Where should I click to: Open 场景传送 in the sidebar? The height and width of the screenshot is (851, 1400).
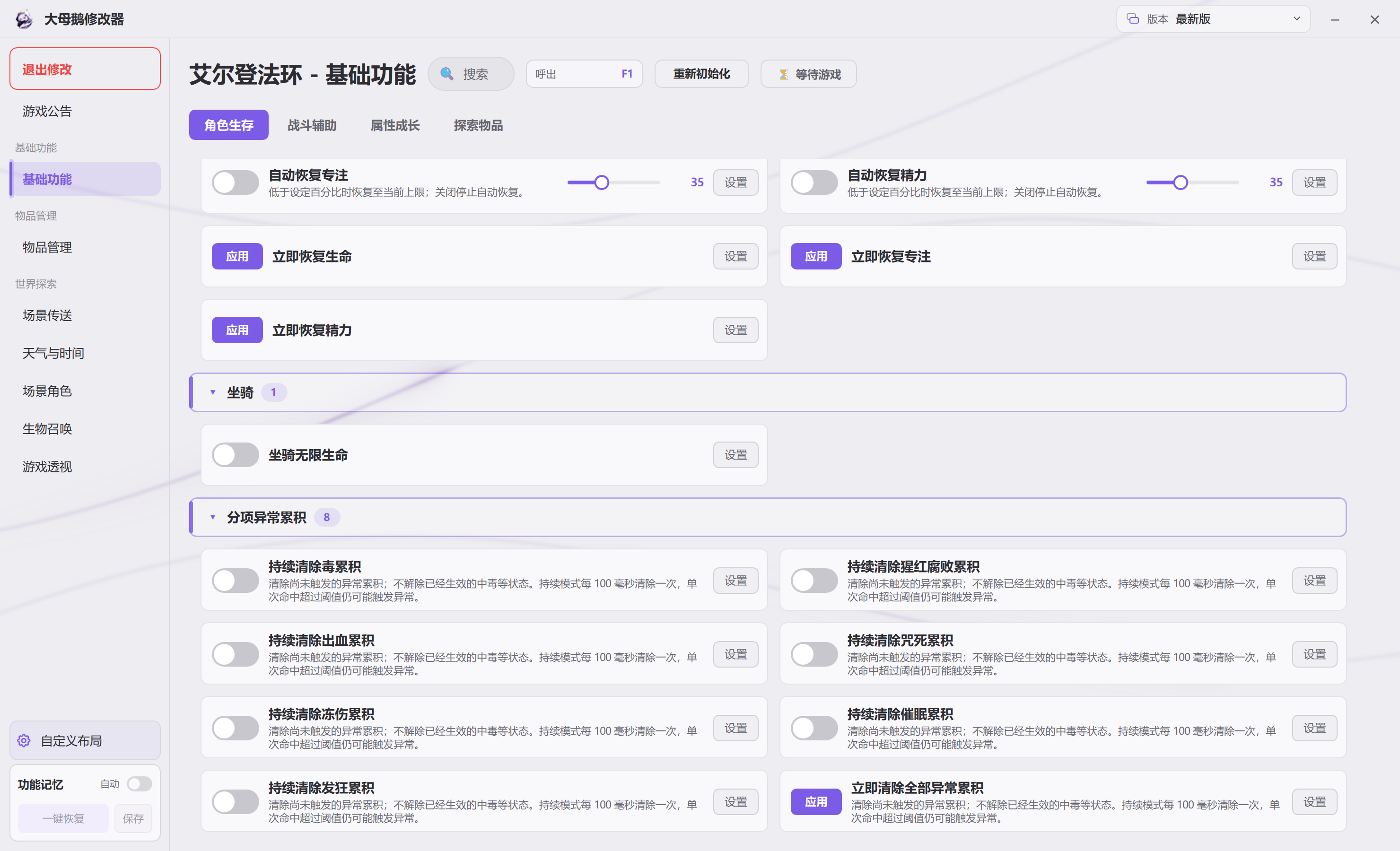click(x=85, y=315)
